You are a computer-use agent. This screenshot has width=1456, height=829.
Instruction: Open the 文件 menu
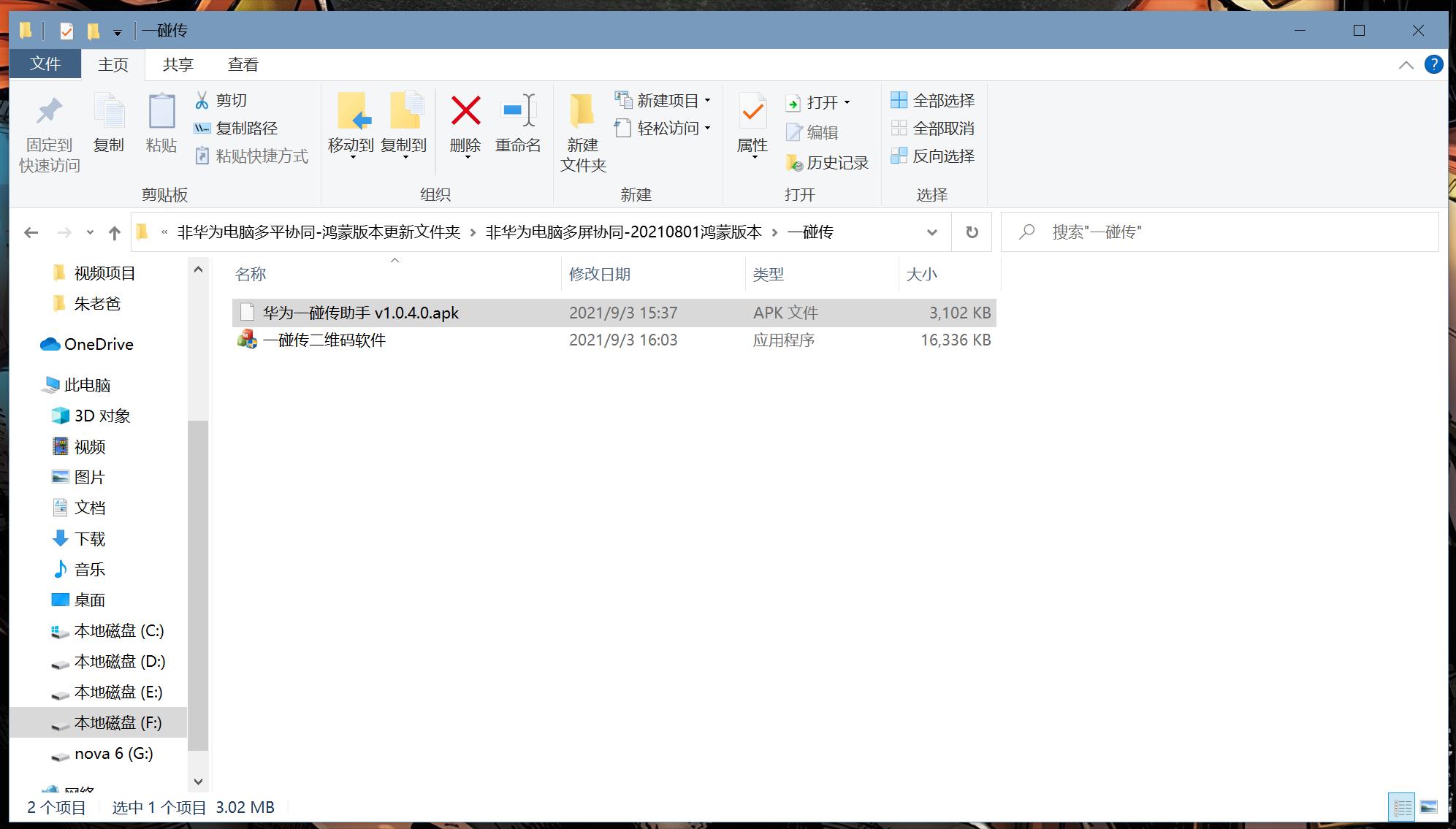tap(45, 64)
